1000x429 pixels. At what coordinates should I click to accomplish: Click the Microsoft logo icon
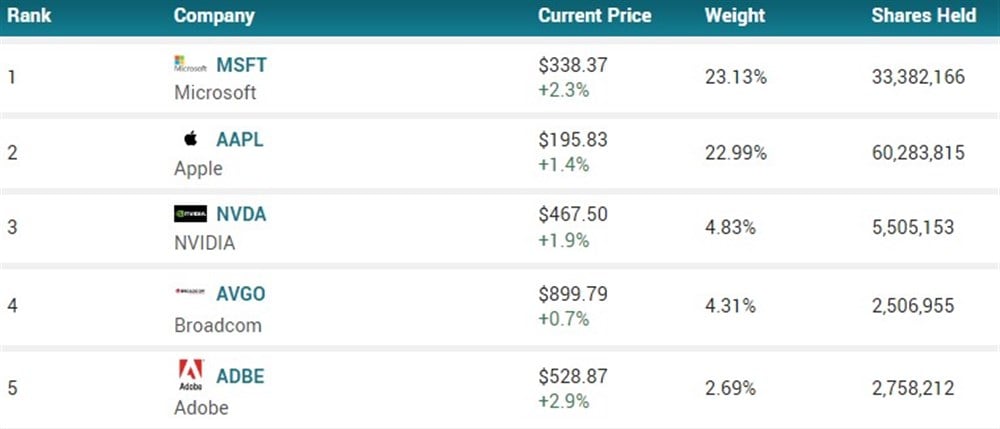(190, 65)
